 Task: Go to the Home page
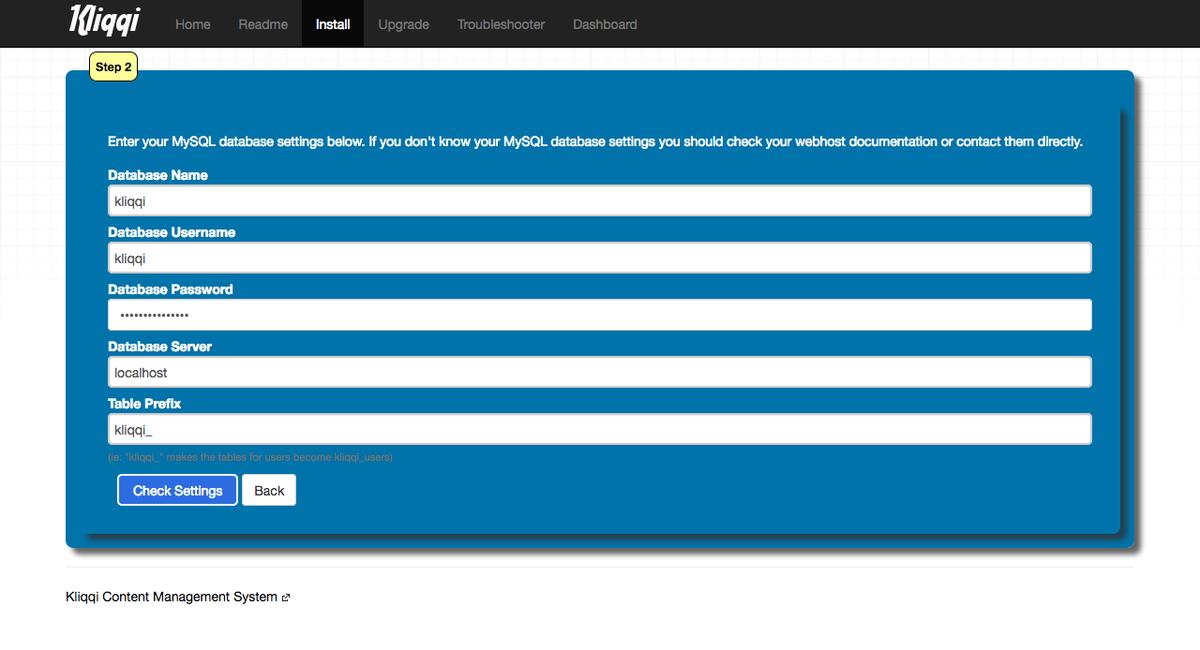point(193,24)
